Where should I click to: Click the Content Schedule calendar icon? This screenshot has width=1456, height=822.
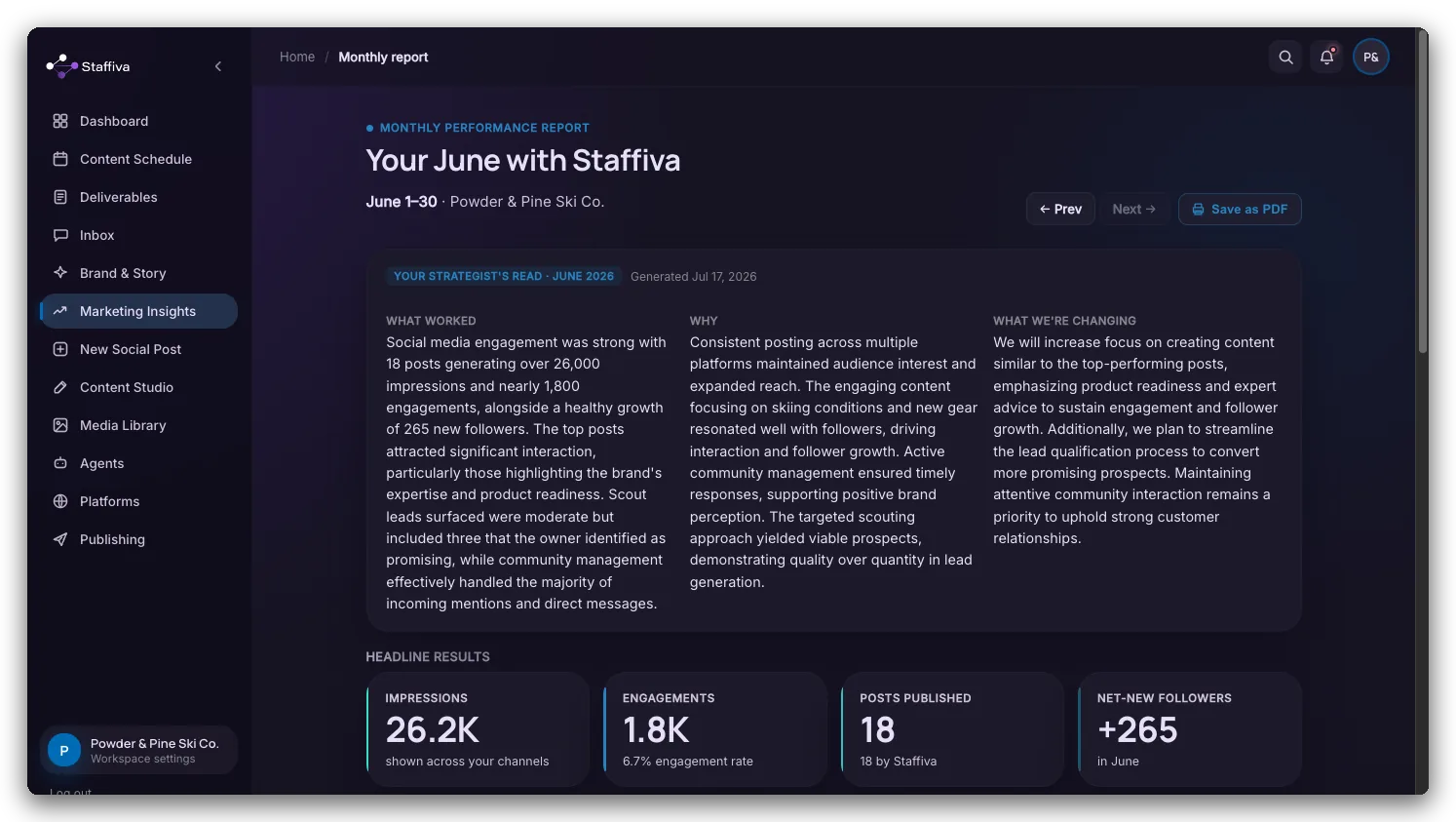[60, 159]
